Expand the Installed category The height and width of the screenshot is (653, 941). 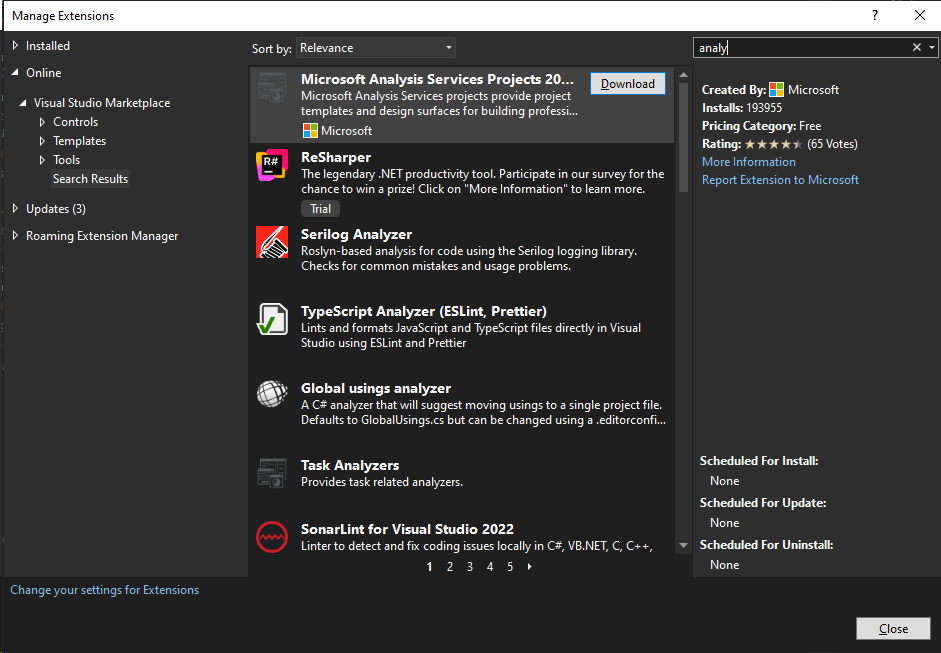point(15,46)
